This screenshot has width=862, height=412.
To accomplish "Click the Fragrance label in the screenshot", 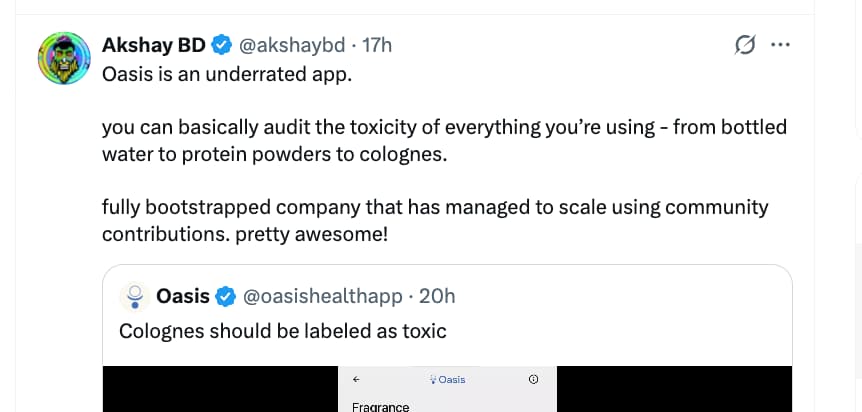I will pos(381,406).
